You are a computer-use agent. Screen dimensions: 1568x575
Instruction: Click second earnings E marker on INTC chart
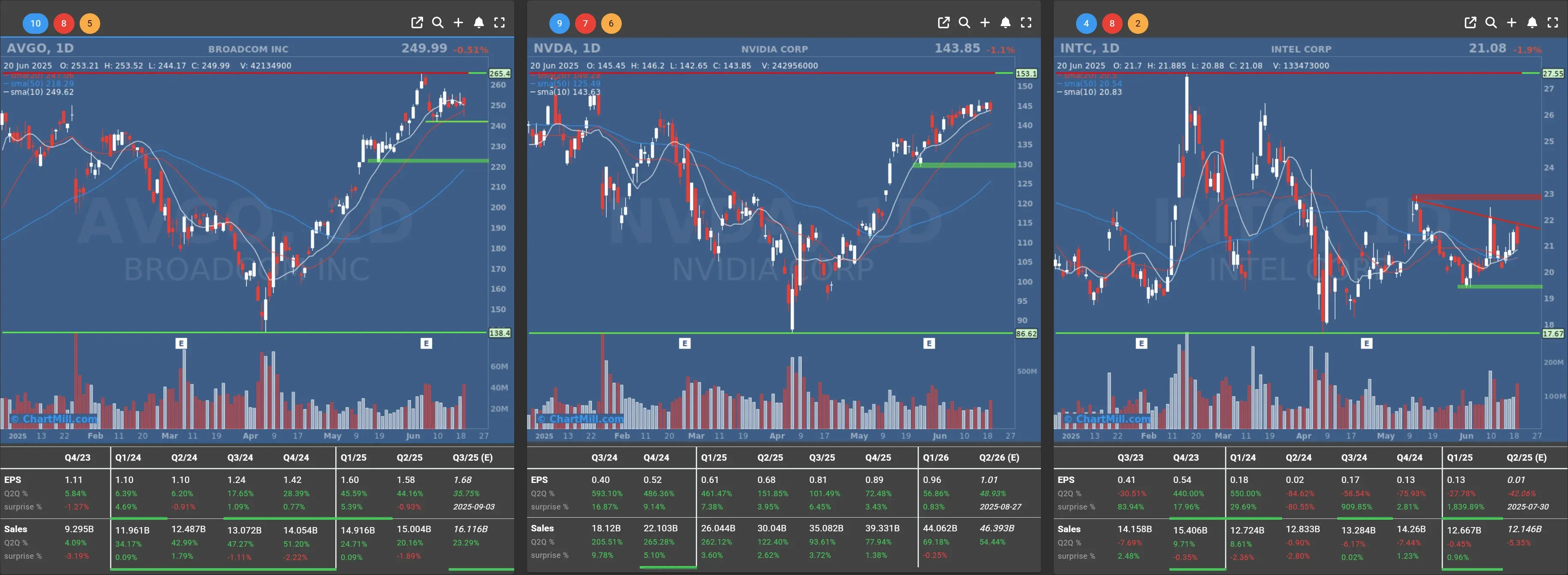pyautogui.click(x=1366, y=343)
